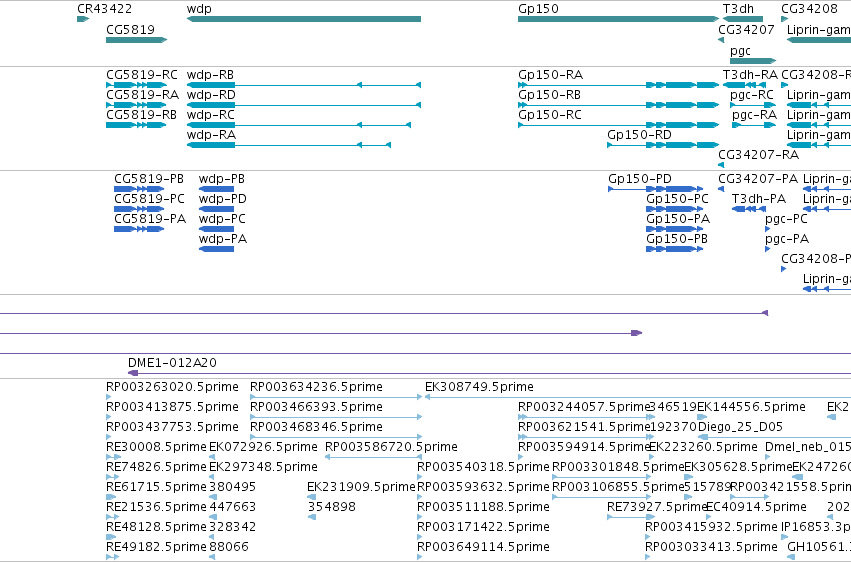Open the CG34207-PA protein
The width and height of the screenshot is (851, 562).
tap(721, 189)
